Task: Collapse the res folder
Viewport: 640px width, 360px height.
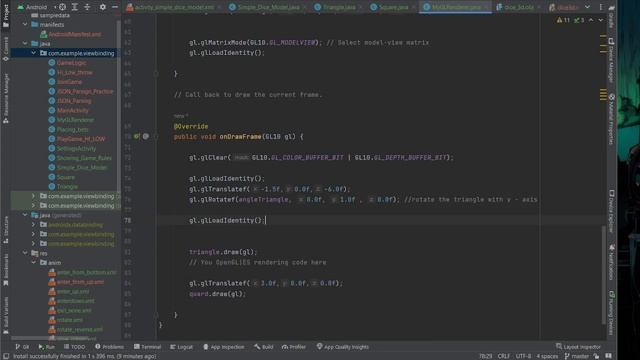Action: coord(25,253)
